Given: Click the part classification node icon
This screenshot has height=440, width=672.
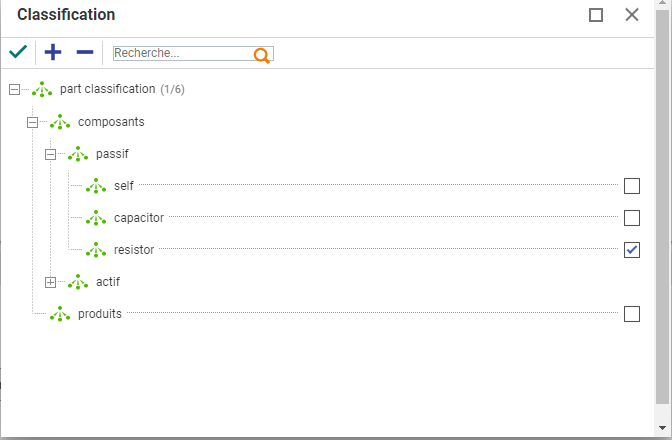Looking at the screenshot, I should [x=42, y=90].
